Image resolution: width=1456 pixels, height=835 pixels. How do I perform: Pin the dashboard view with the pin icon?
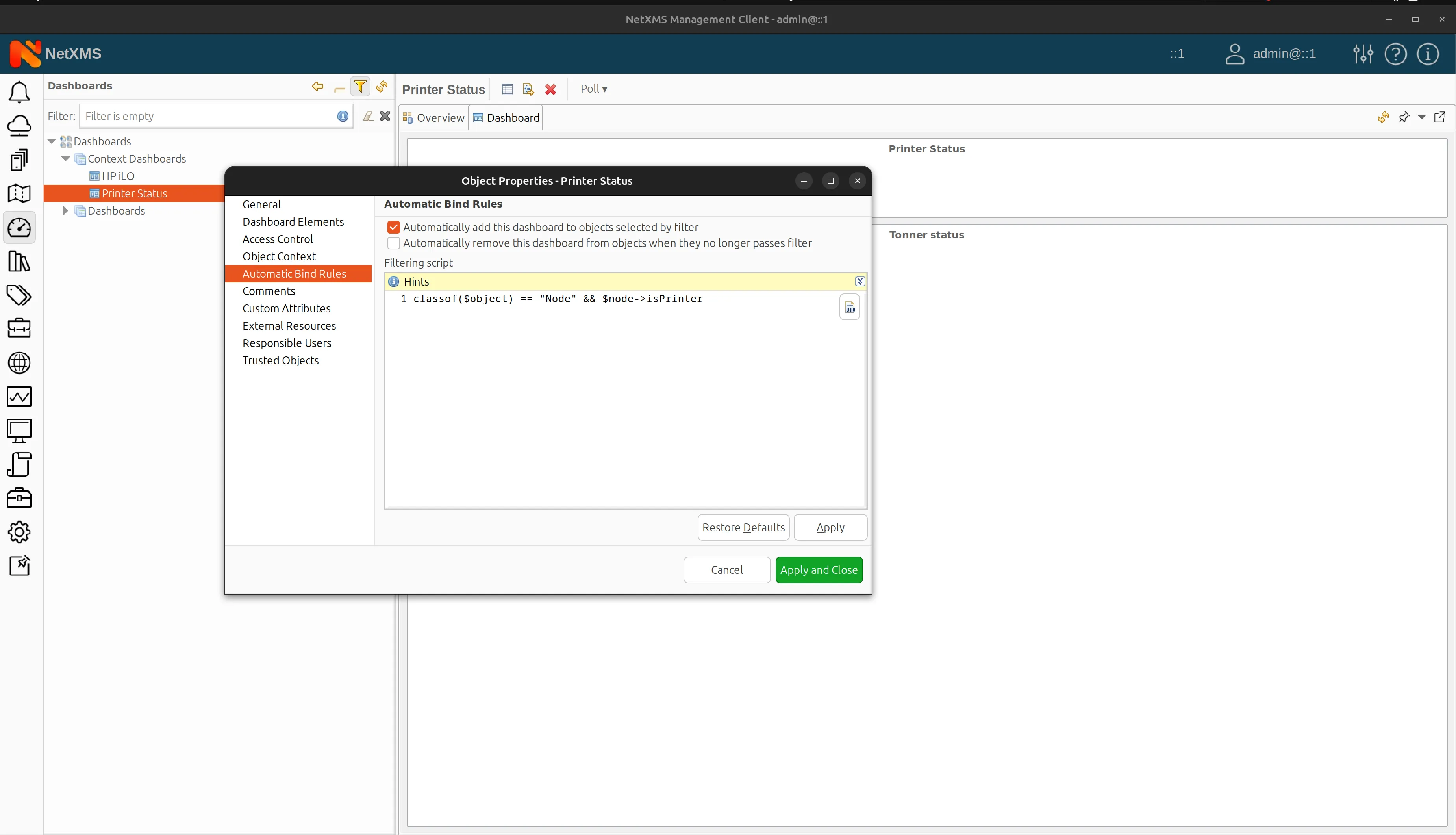(x=1404, y=117)
